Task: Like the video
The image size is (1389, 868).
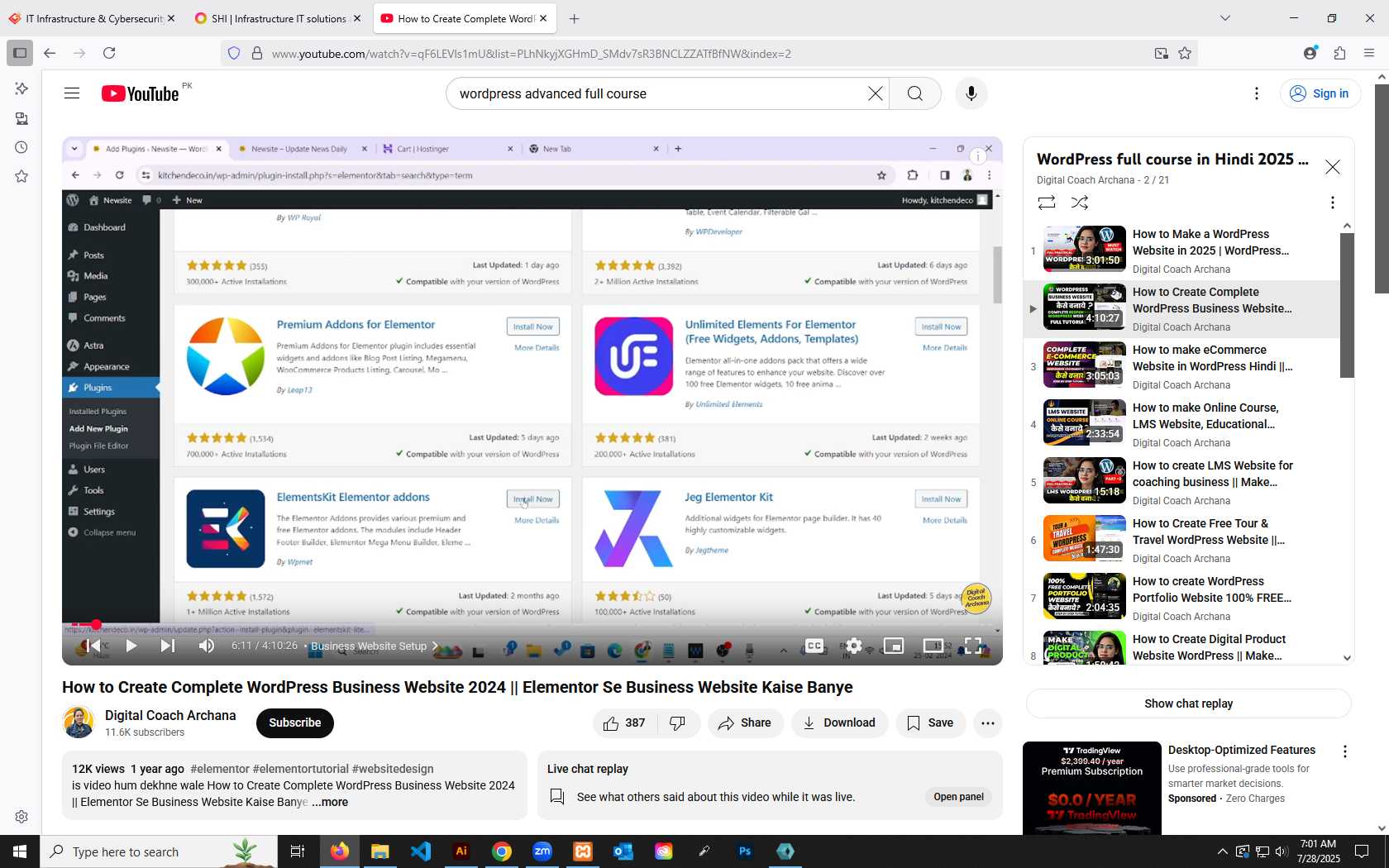Action: 624,723
